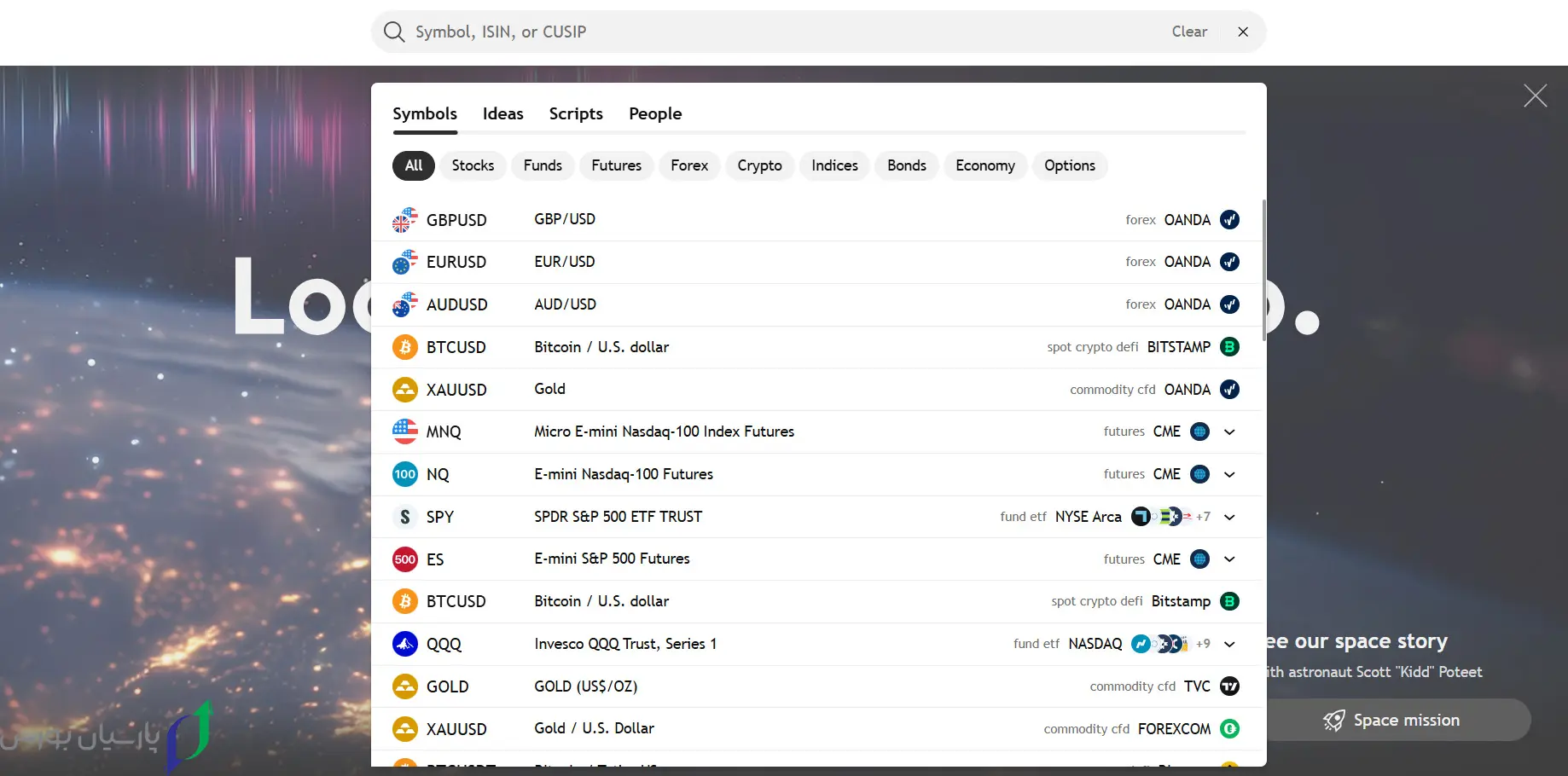Filter results by Economy
The height and width of the screenshot is (776, 1568).
click(x=985, y=165)
